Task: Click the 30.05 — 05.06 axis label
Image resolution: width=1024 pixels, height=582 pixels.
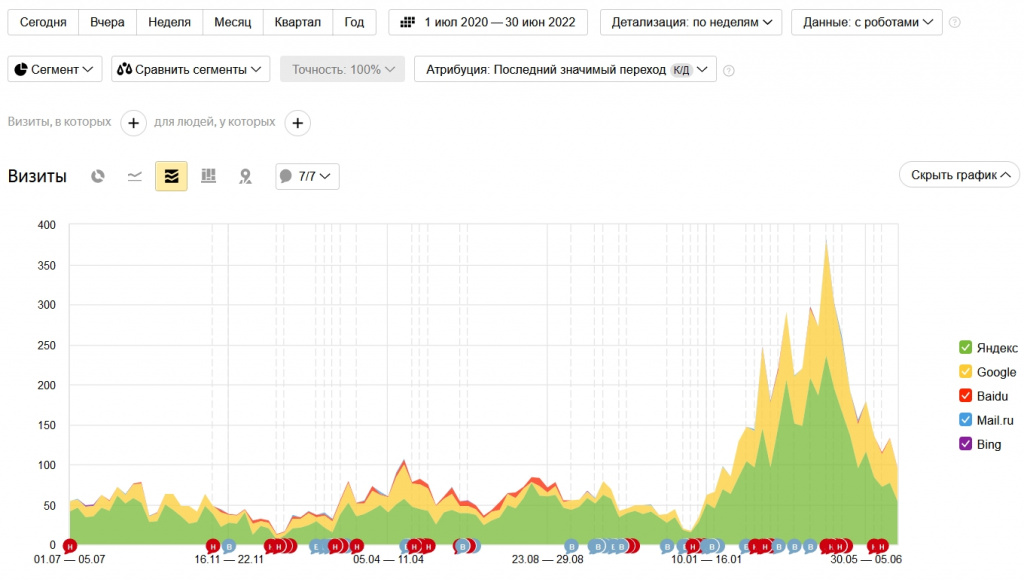Action: pyautogui.click(x=866, y=560)
